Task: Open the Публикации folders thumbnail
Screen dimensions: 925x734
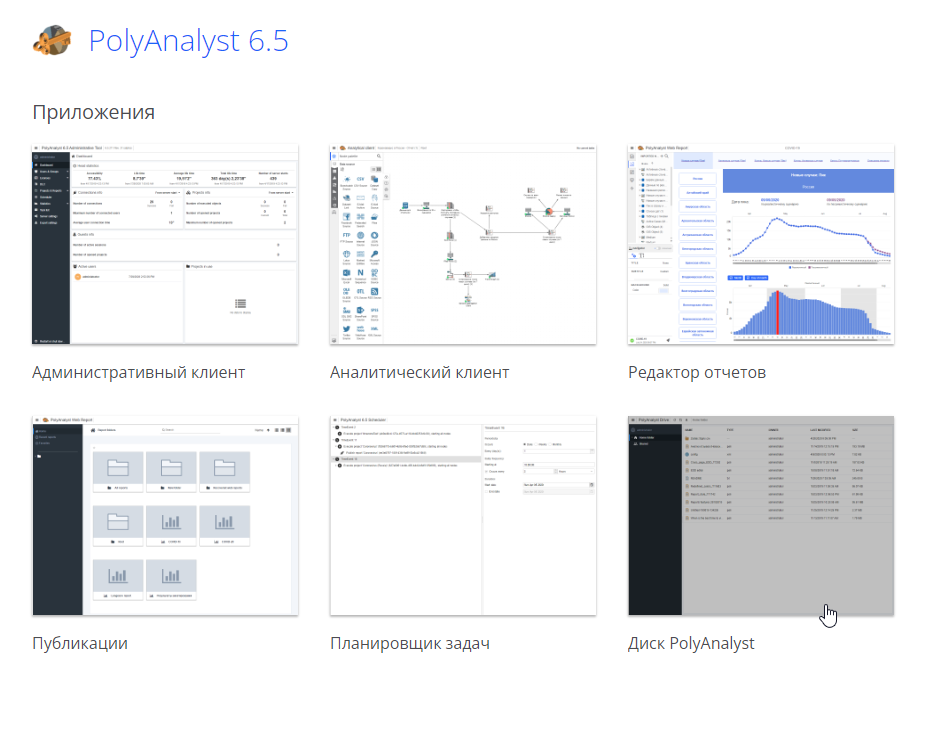Action: point(165,516)
